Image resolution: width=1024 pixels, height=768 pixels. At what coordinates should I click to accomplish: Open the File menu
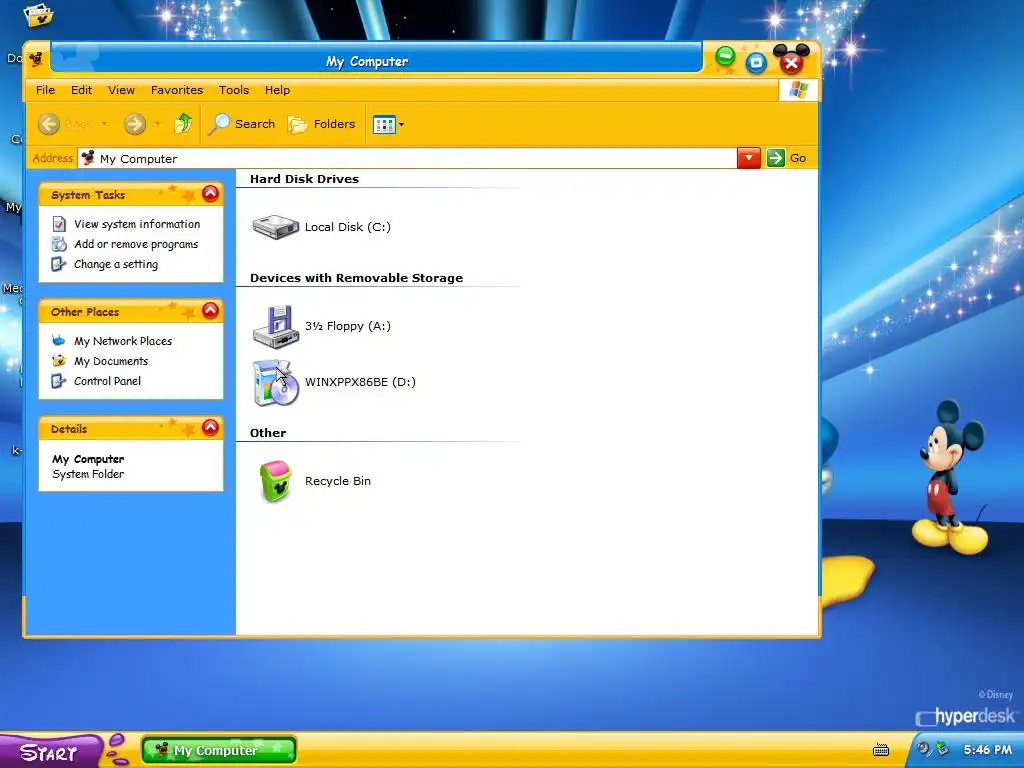(45, 90)
